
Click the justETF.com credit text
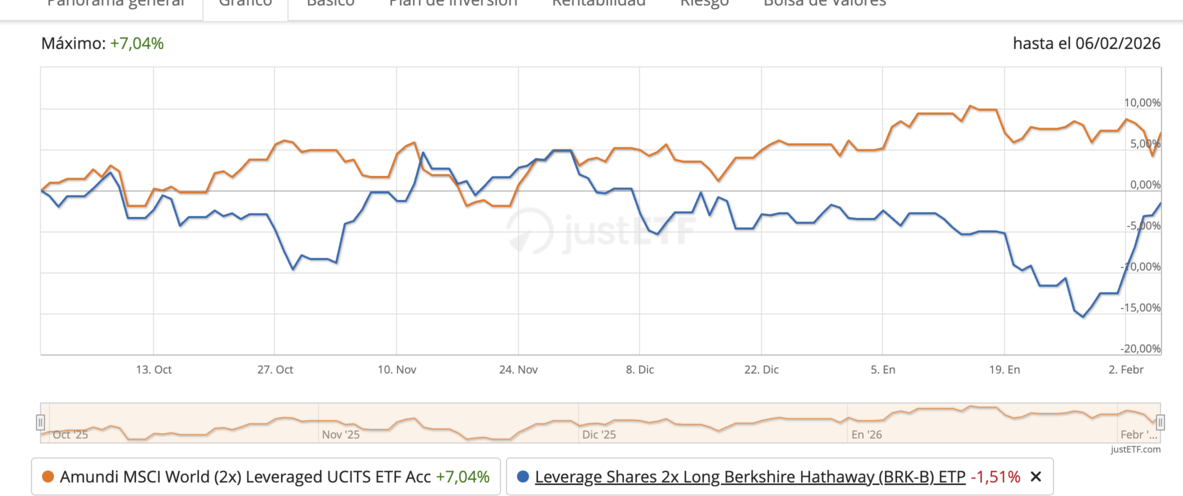point(1135,450)
